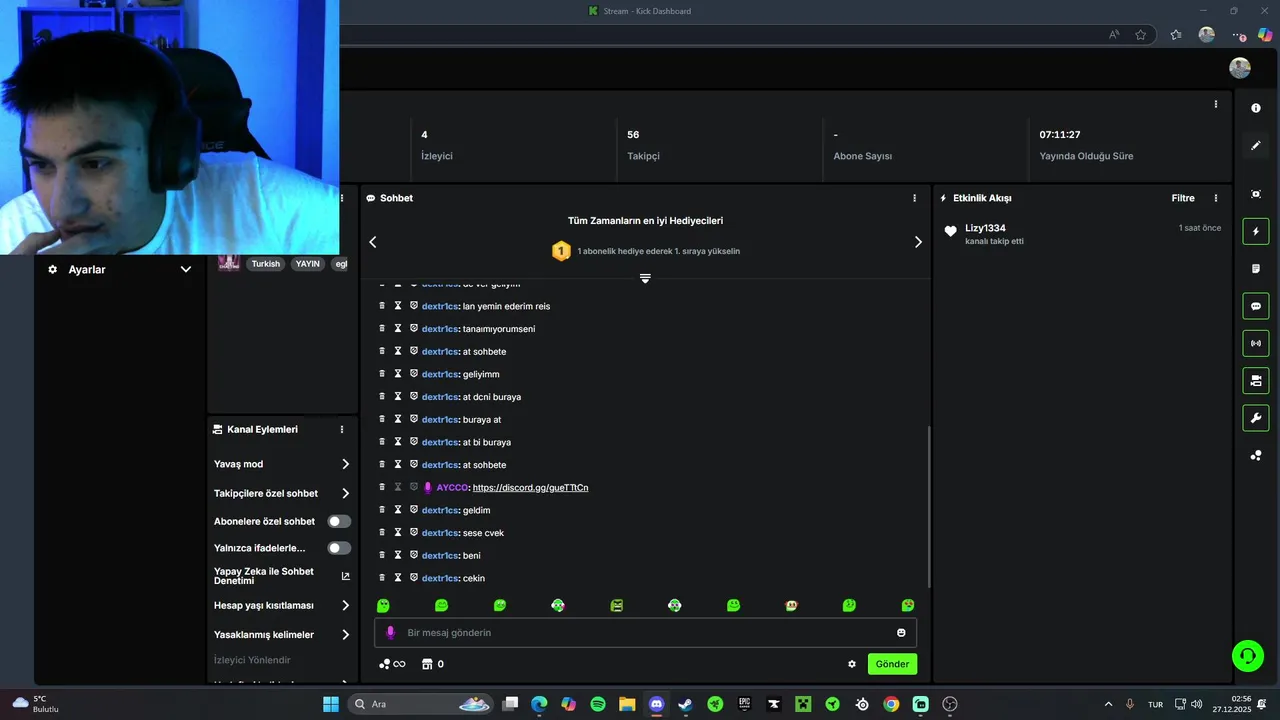Click AYCCO username in chat

(x=452, y=487)
